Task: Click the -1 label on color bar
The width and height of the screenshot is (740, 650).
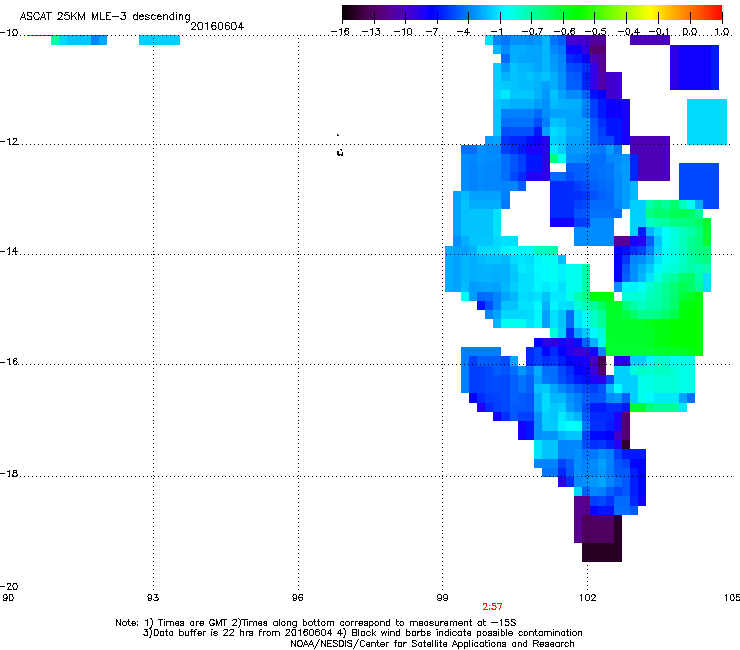Action: coord(497,32)
